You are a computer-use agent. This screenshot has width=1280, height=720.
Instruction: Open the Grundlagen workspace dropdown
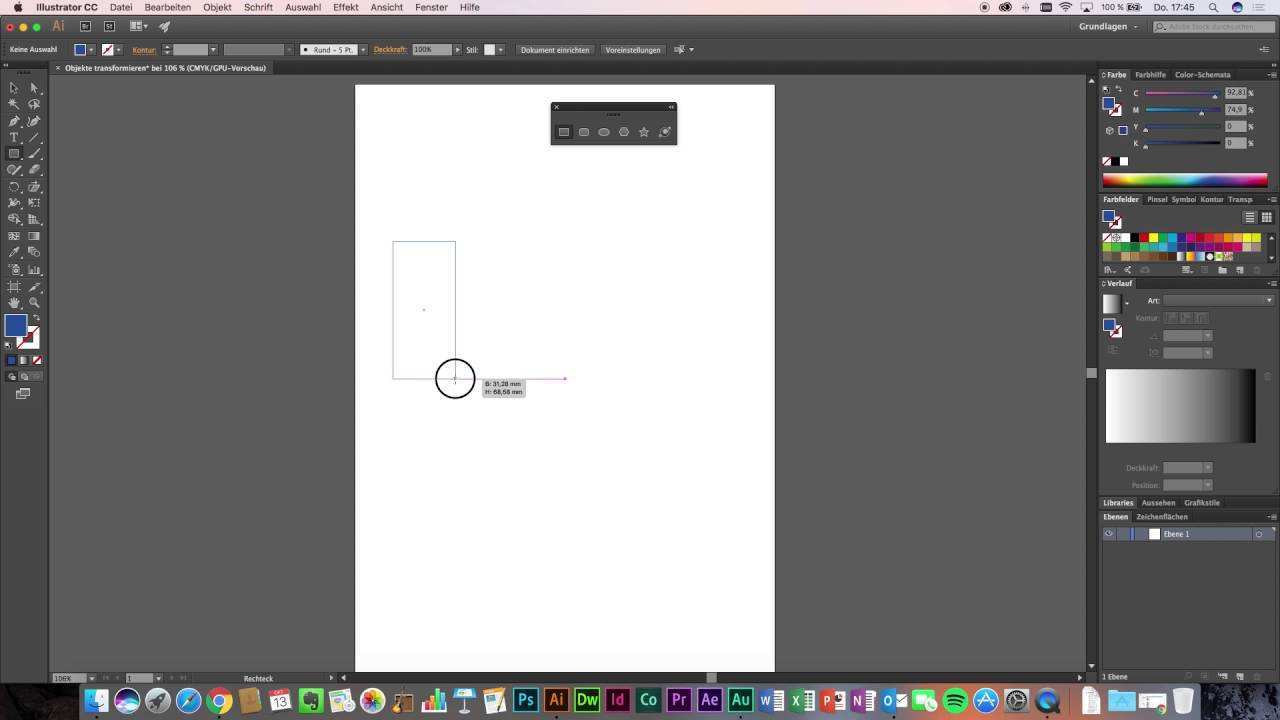point(1108,27)
